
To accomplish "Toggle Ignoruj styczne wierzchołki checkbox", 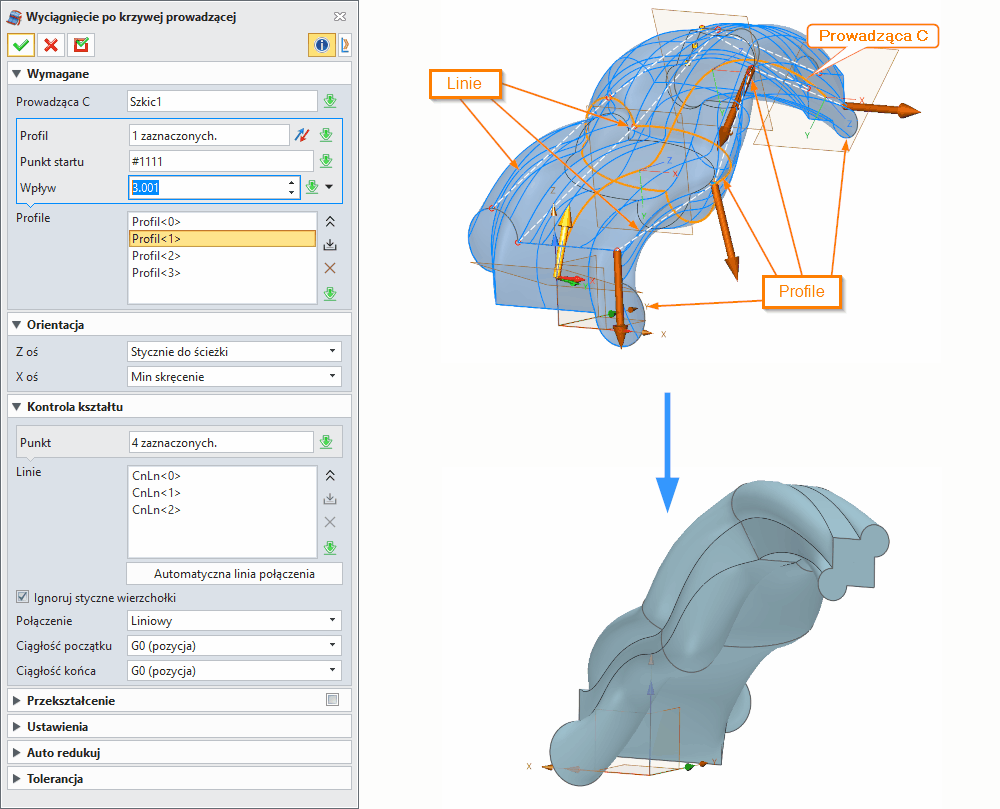I will tap(23, 598).
